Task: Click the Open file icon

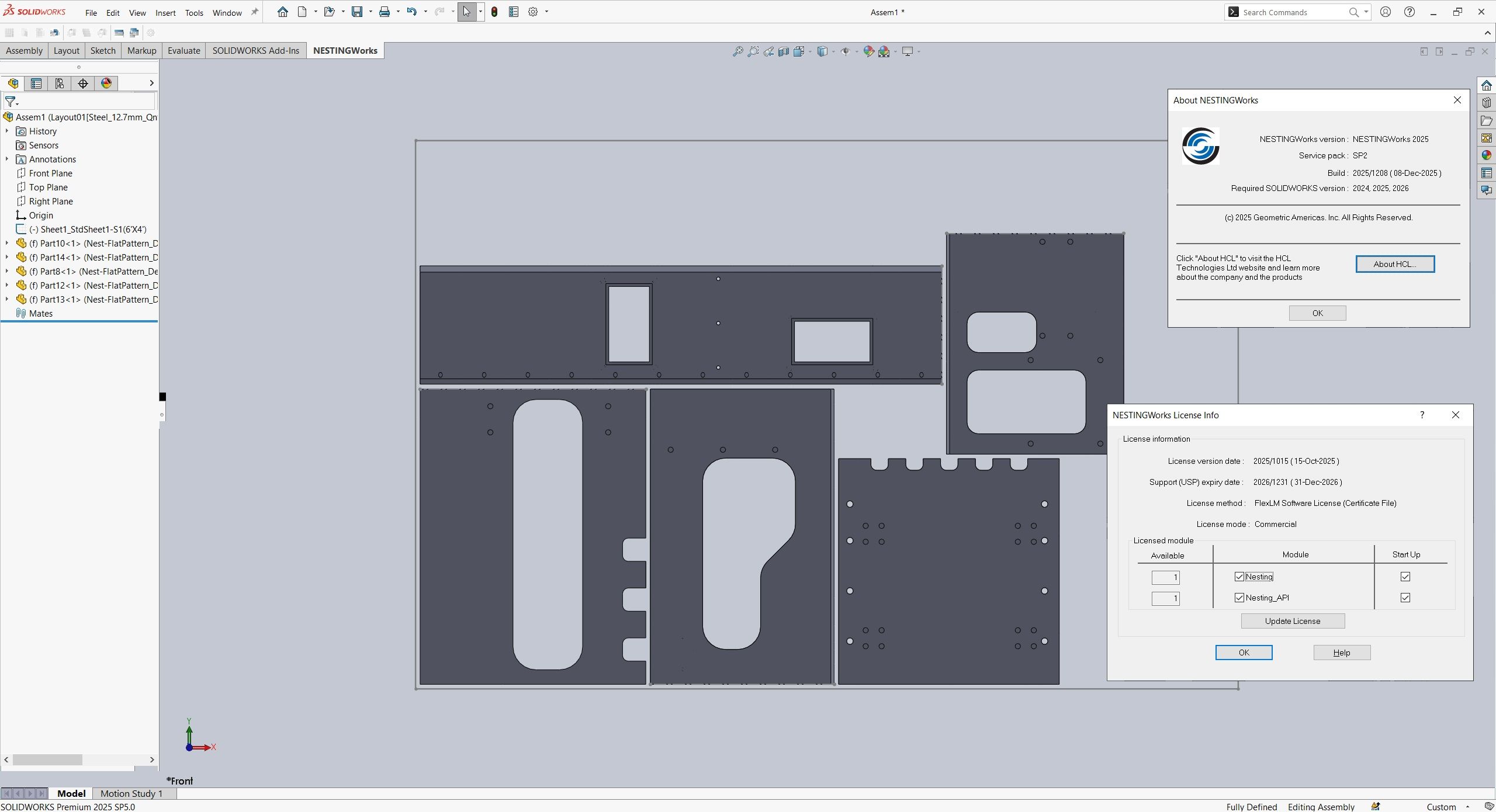Action: click(x=329, y=12)
